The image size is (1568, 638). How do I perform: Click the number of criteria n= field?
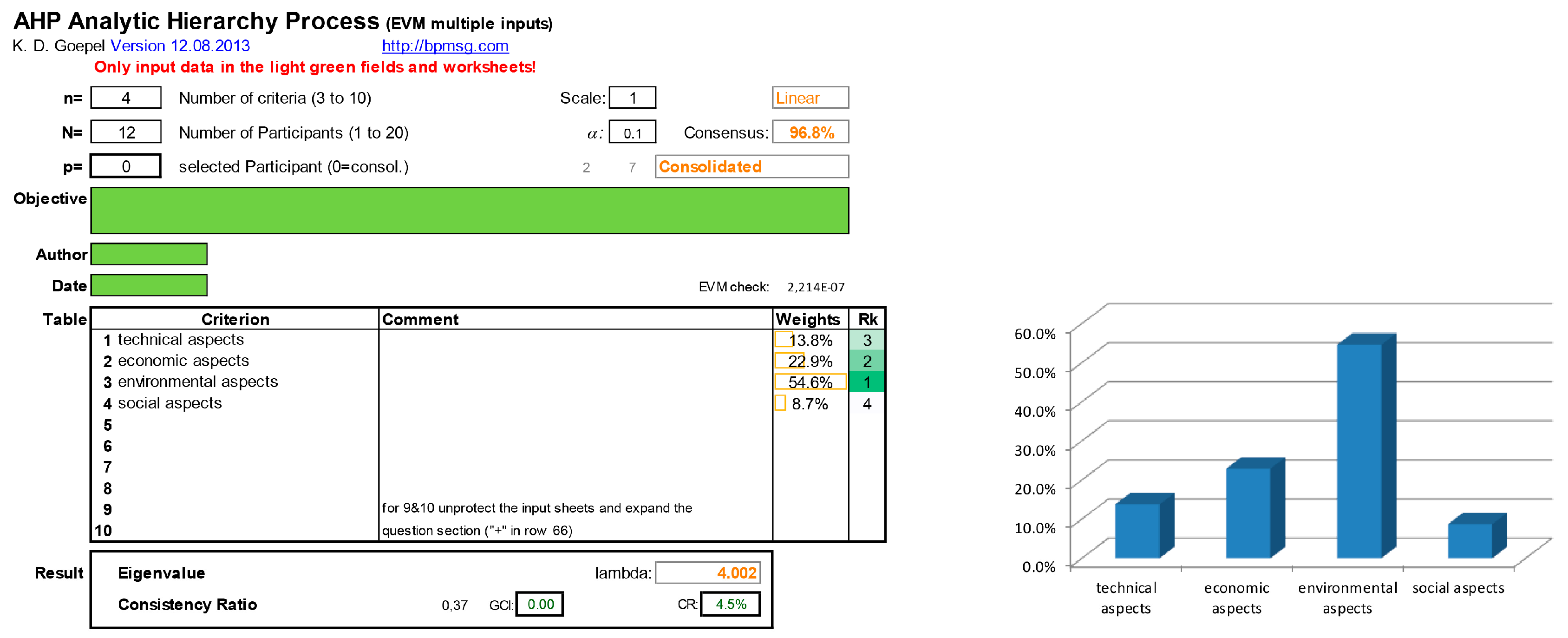pyautogui.click(x=126, y=98)
